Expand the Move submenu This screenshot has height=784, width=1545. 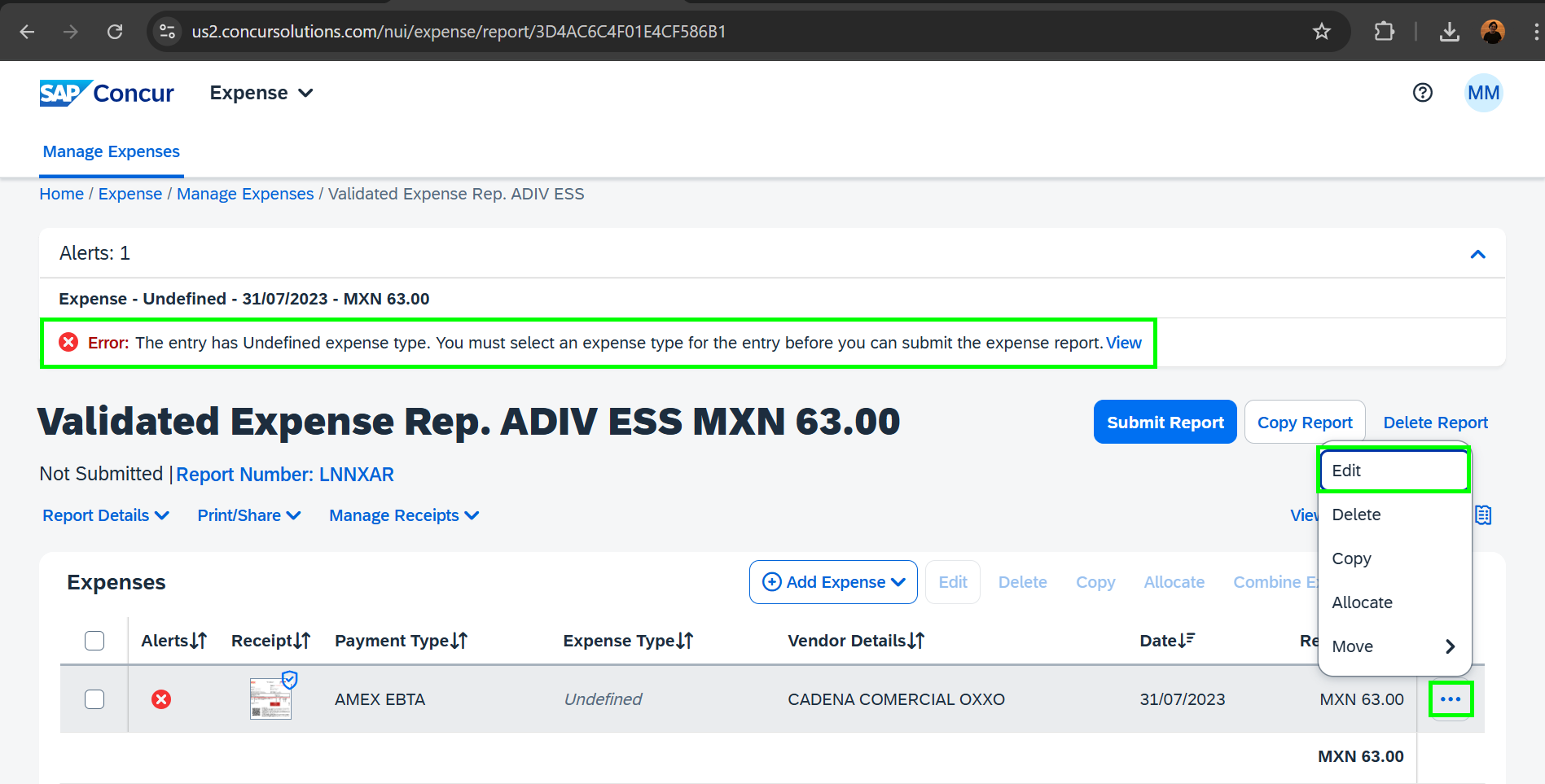tap(1394, 646)
